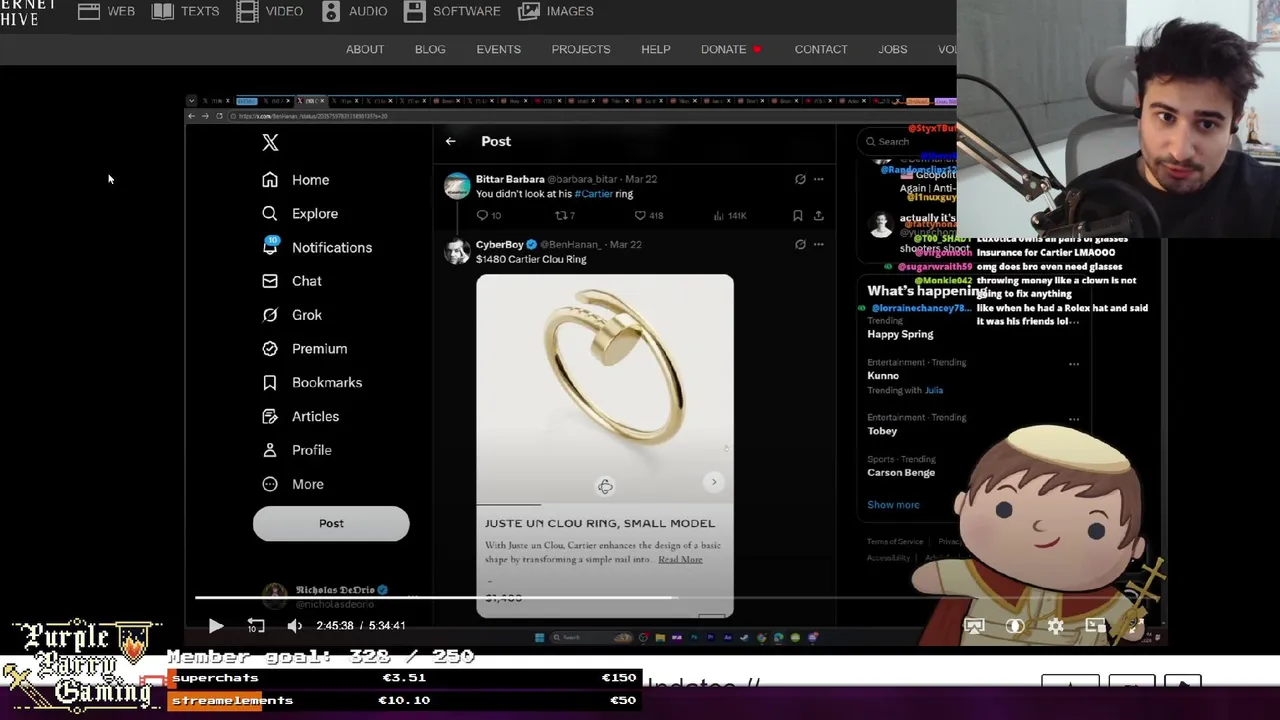1280x720 pixels.
Task: Expand trends with Show more
Action: coord(893,505)
